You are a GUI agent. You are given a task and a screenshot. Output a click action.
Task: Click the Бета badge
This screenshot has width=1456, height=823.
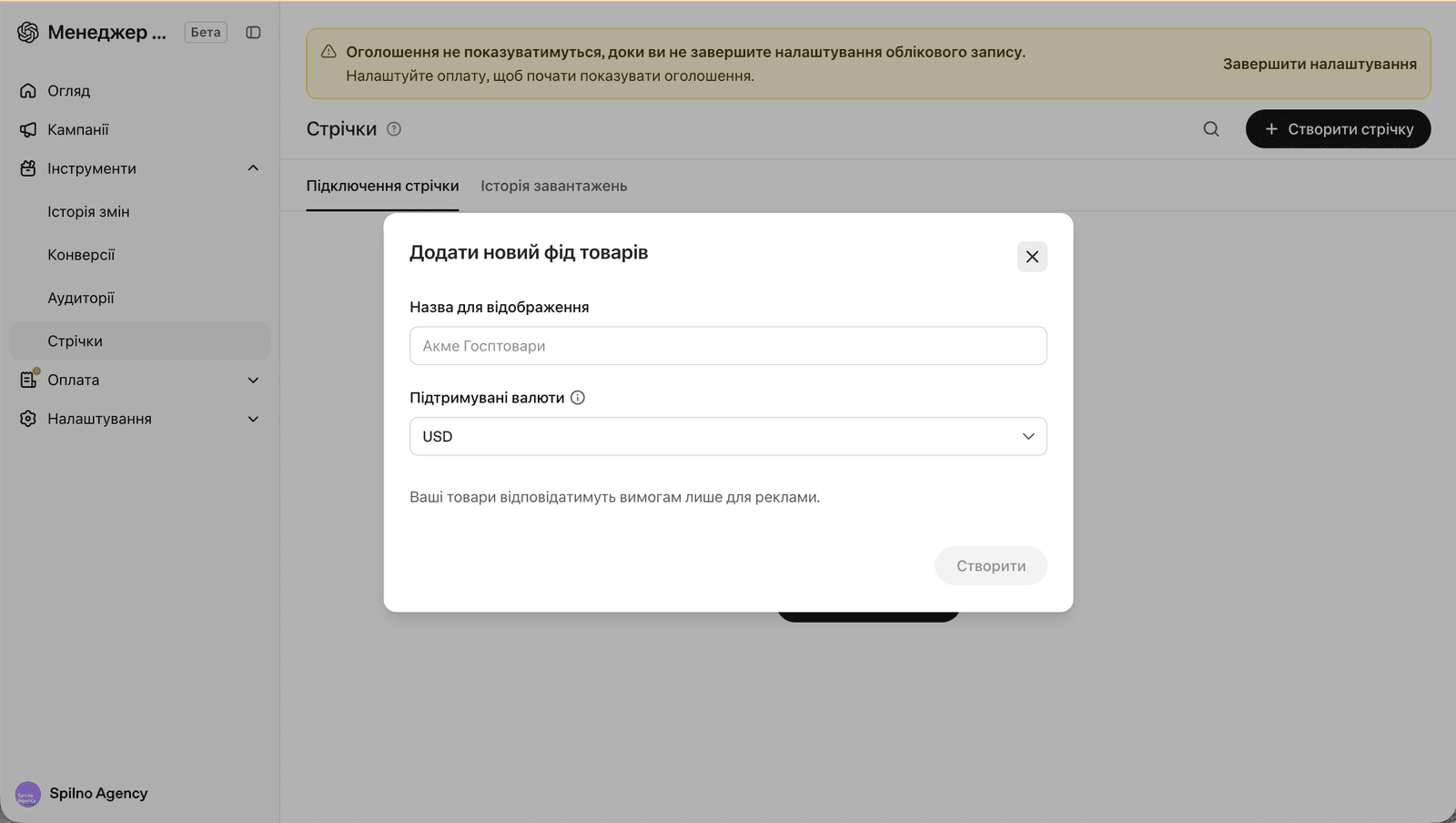point(206,32)
